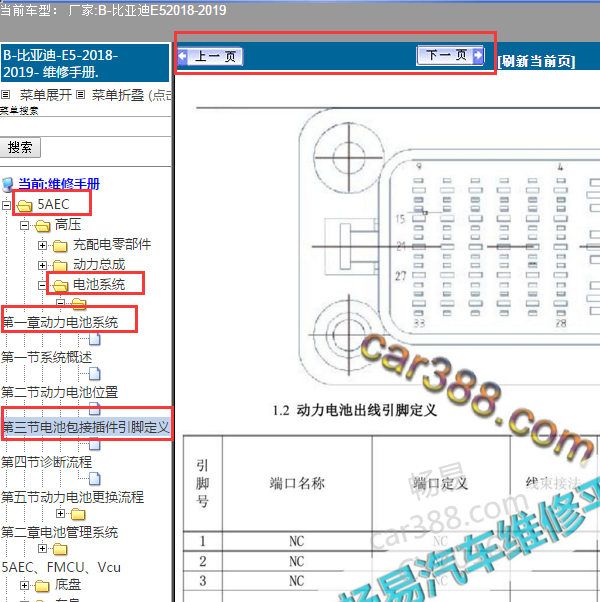600x602 pixels.
Task: Click the 动力总成 folder icon
Action: 60,265
